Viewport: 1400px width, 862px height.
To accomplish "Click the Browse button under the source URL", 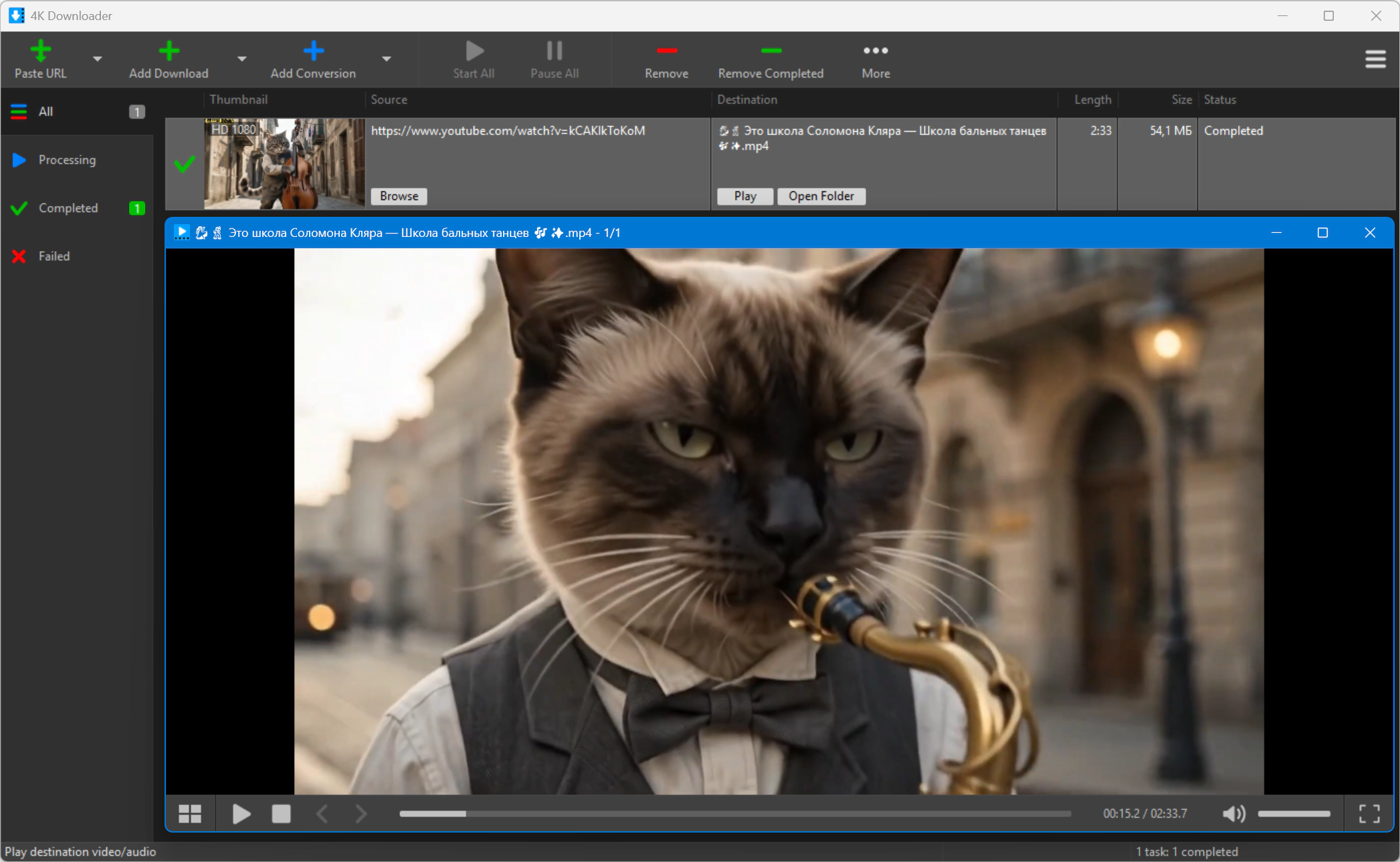I will (399, 196).
